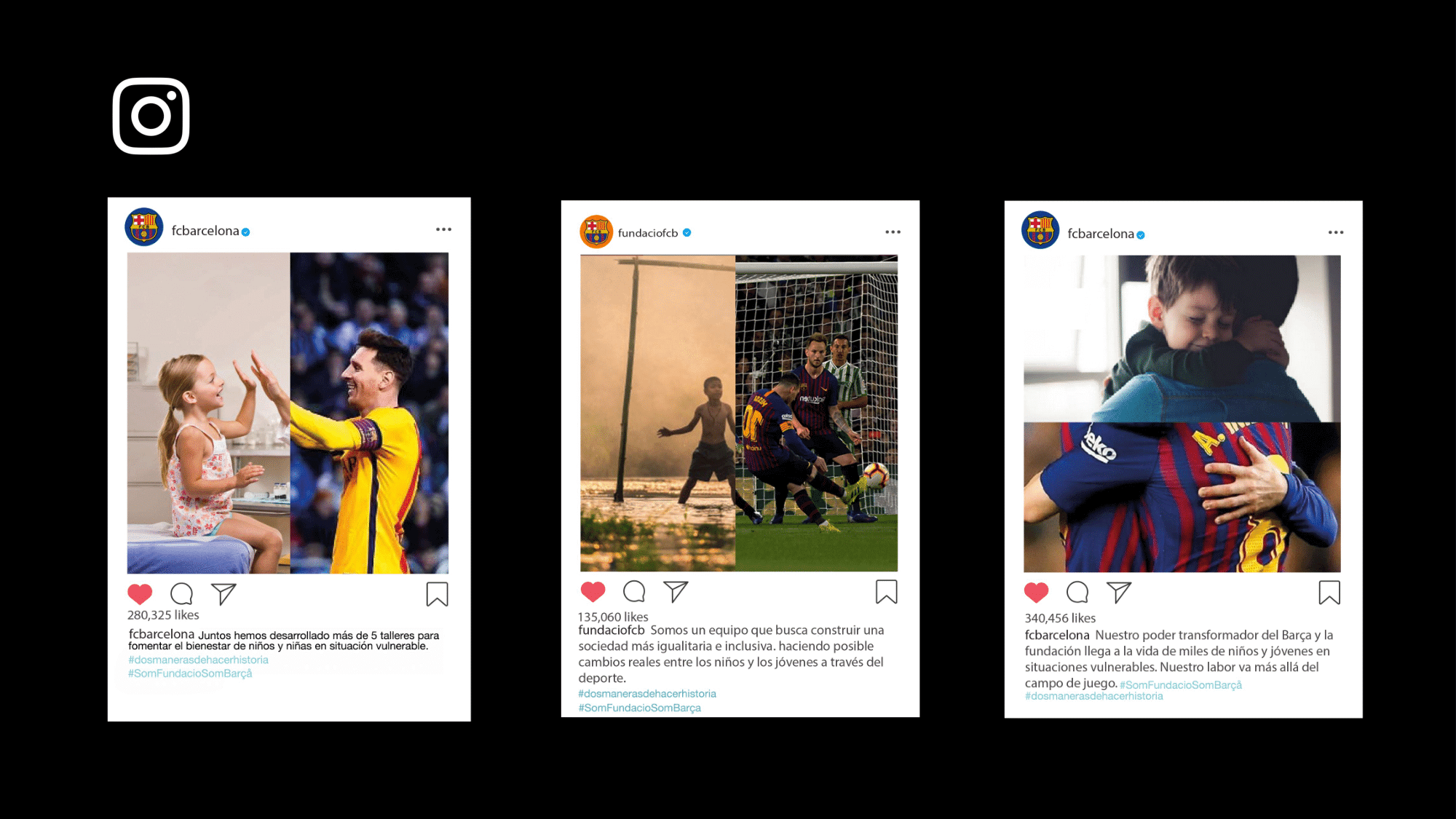Image resolution: width=1456 pixels, height=819 pixels.
Task: Open the fundaciofcb profile name in header
Action: point(648,233)
